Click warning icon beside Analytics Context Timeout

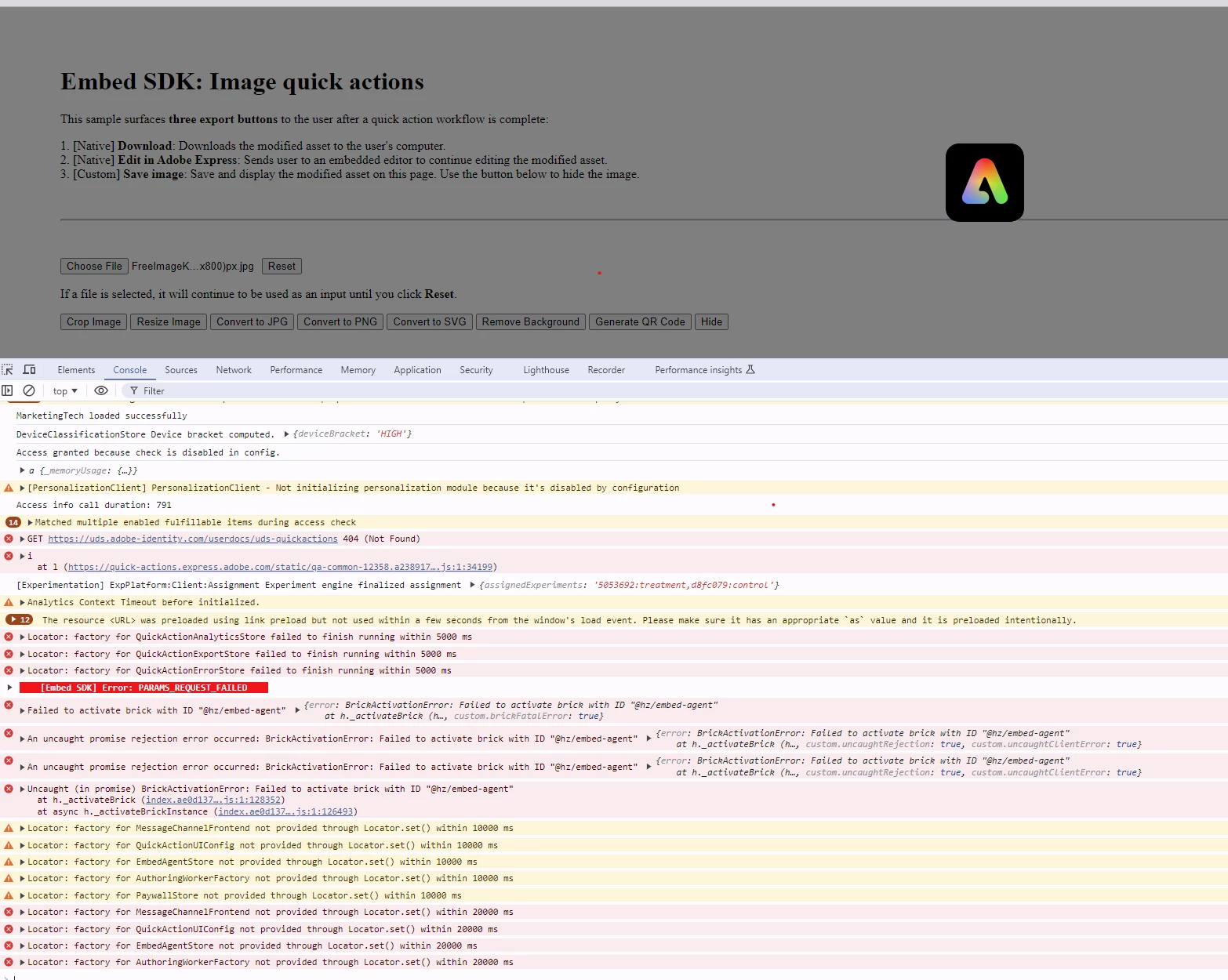click(x=9, y=603)
